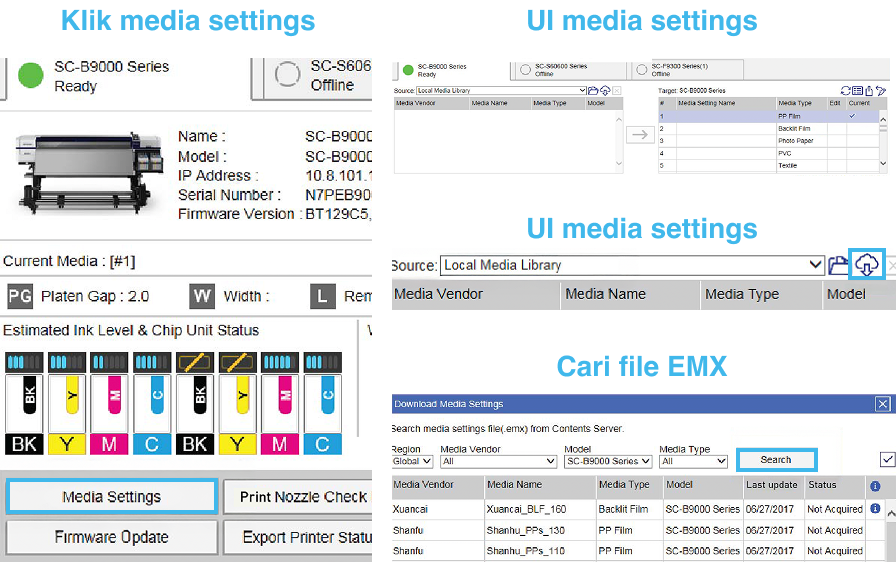
Task: Click Last update column header
Action: (774, 485)
